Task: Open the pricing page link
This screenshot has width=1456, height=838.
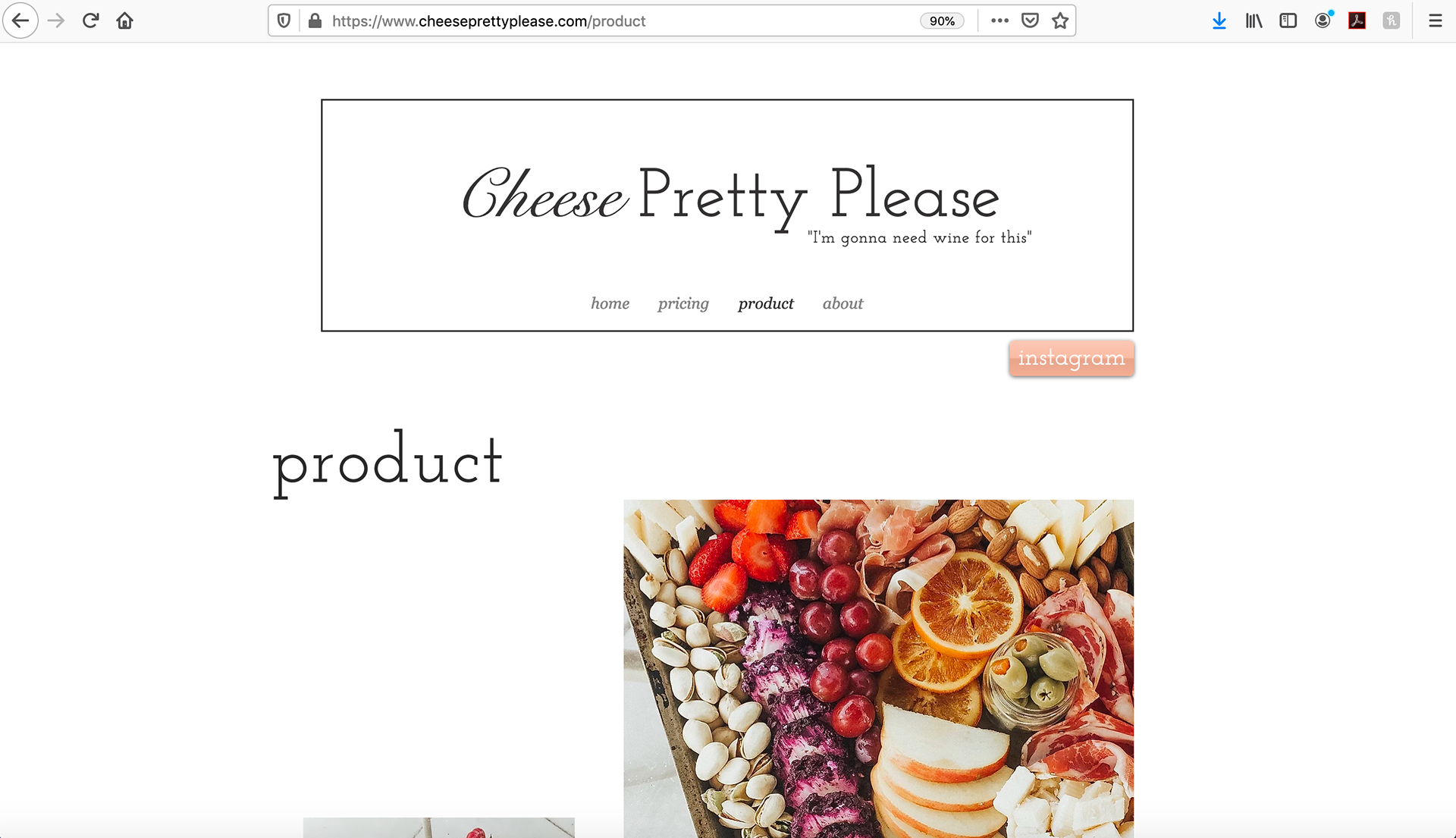Action: [683, 304]
